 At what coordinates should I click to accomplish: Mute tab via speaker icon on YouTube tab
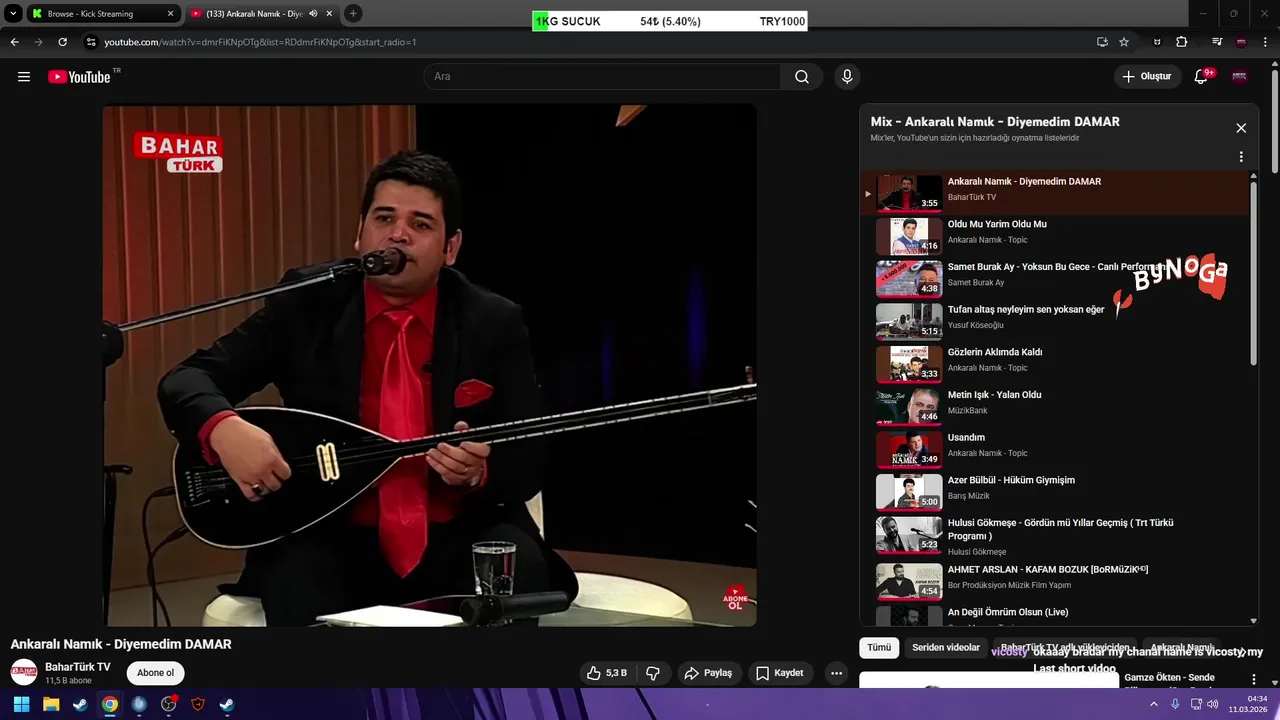tap(313, 14)
